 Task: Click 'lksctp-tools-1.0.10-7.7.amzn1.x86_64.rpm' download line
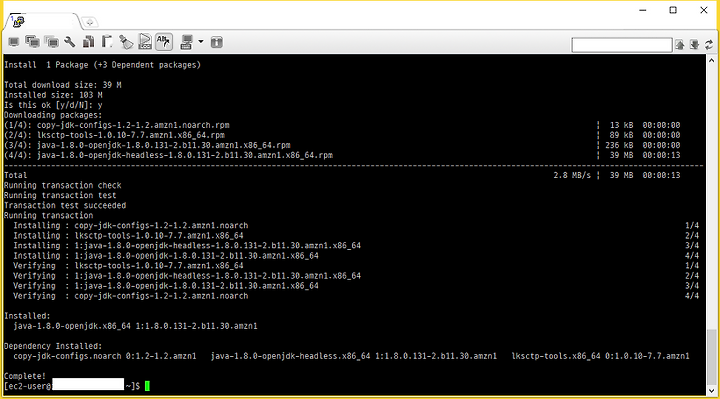[x=114, y=135]
